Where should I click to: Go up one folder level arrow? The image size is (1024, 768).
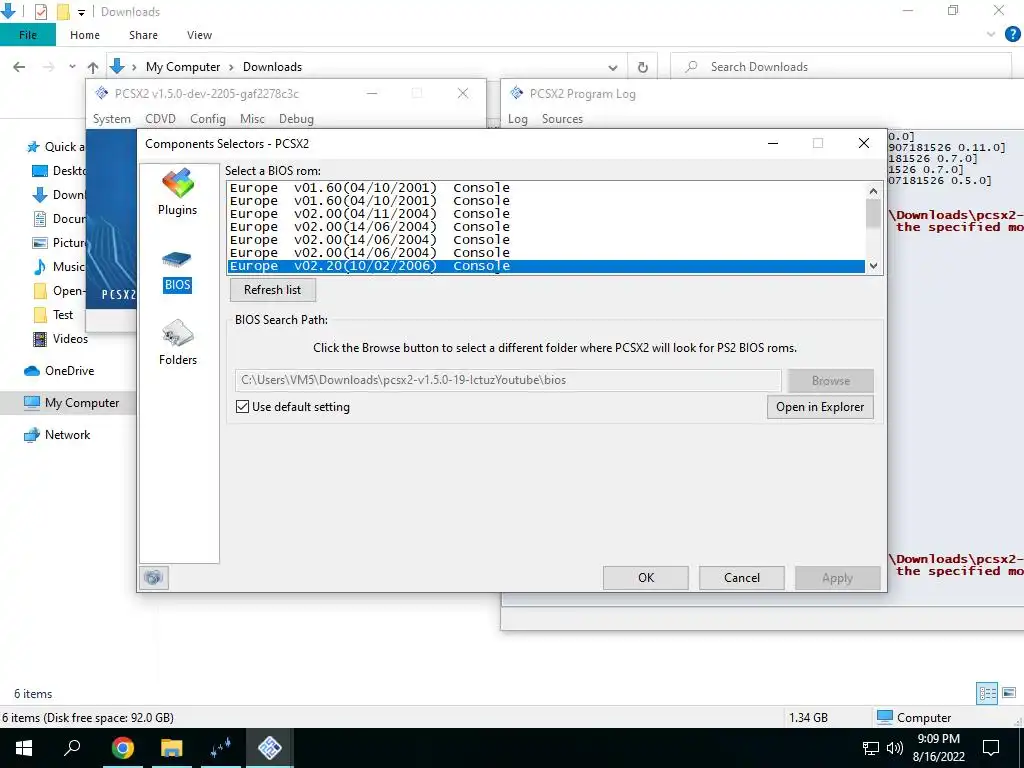[93, 67]
